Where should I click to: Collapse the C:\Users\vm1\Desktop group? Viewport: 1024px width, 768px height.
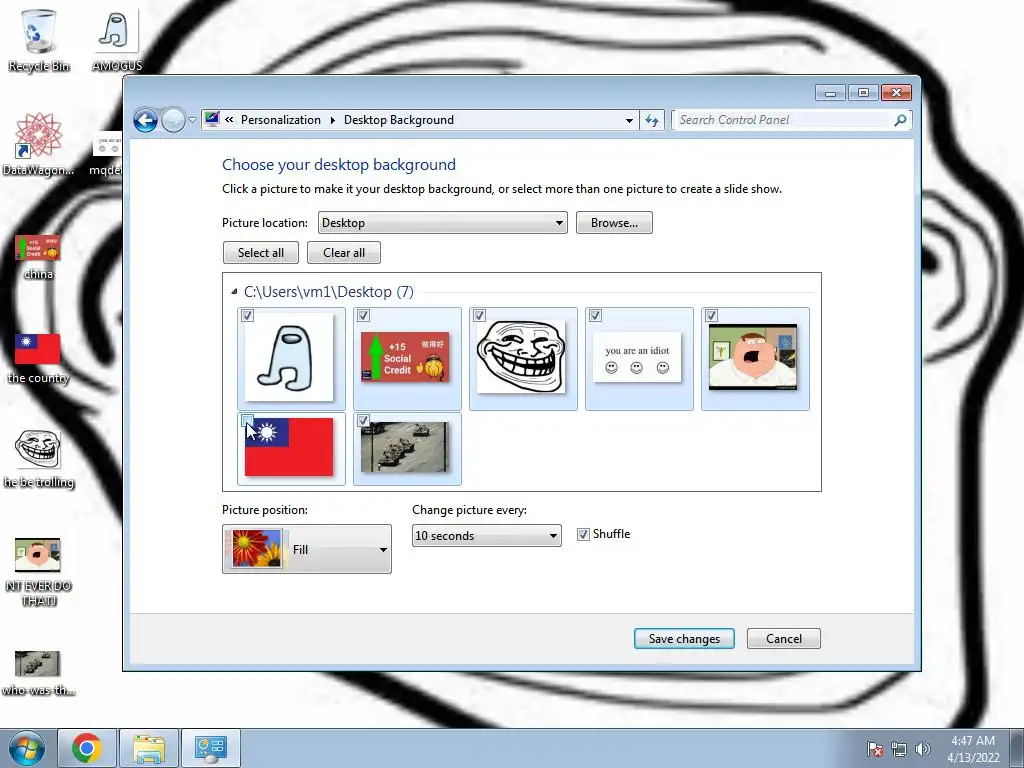coord(234,292)
